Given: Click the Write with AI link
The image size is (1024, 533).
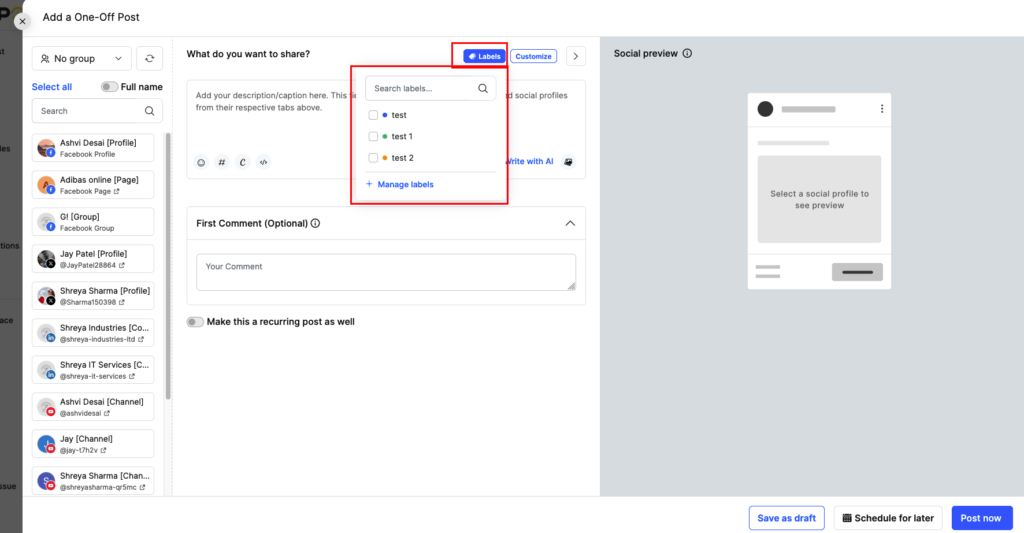Looking at the screenshot, I should (530, 161).
